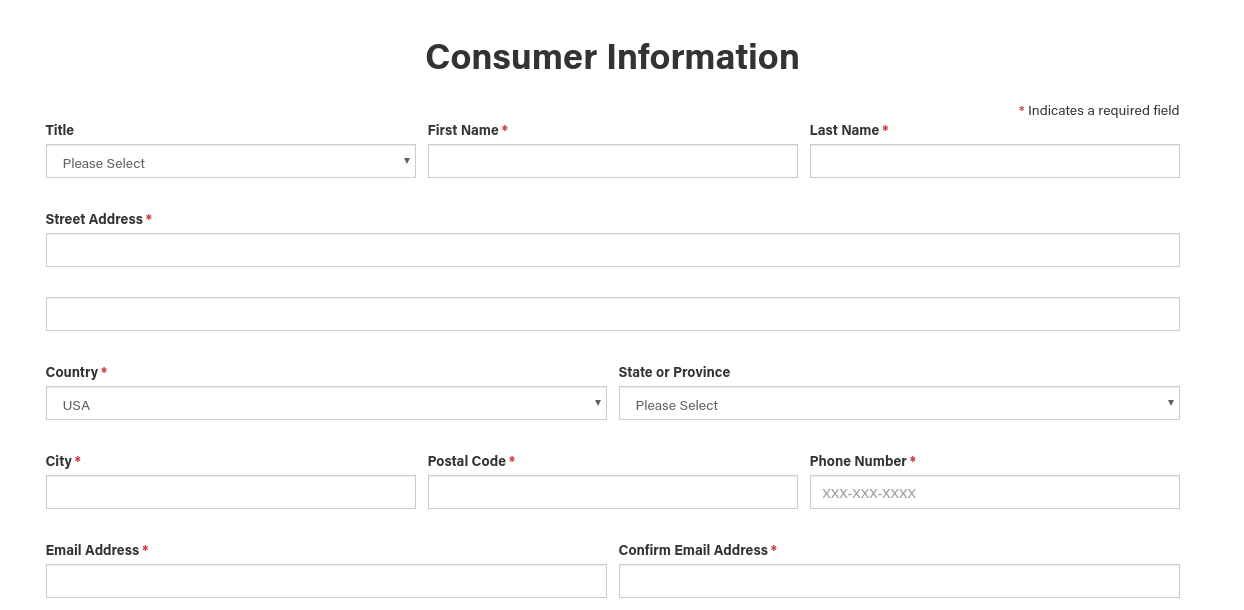Open the Title dropdown
The image size is (1244, 610).
pyautogui.click(x=230, y=162)
